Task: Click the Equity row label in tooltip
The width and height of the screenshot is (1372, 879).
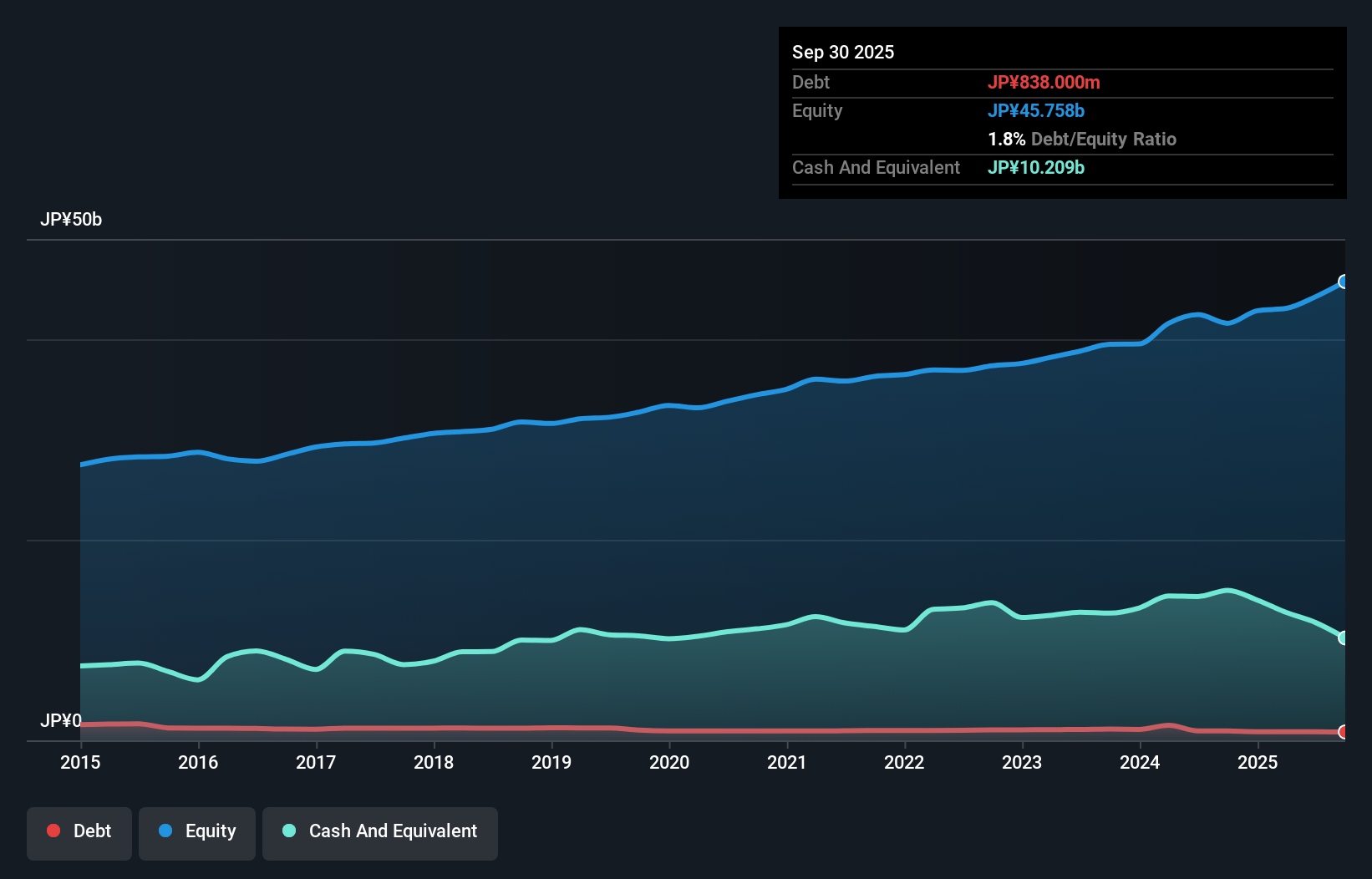Action: [x=817, y=111]
